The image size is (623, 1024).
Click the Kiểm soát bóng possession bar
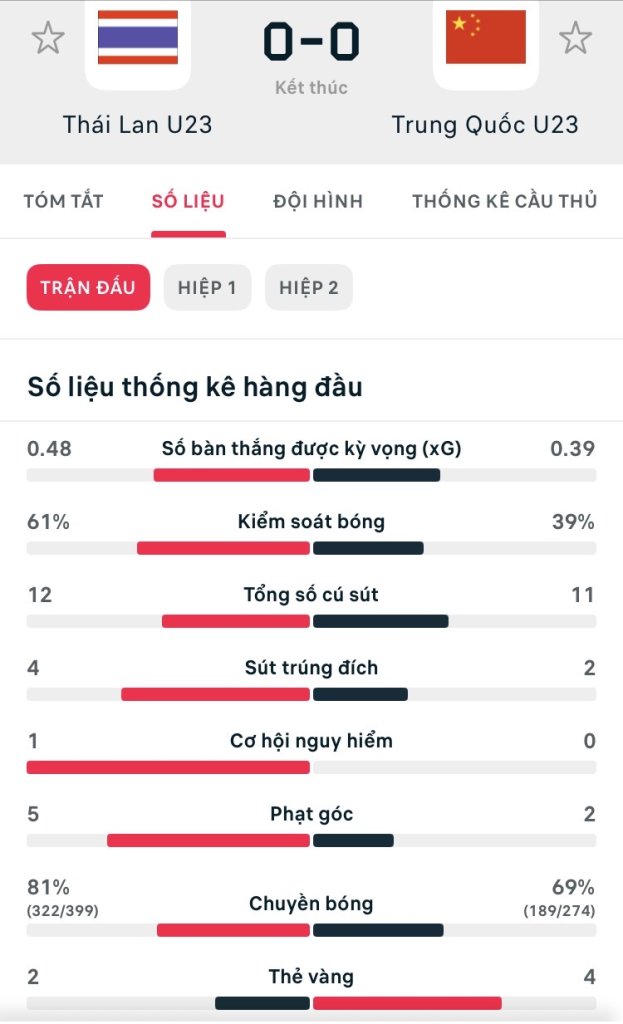(311, 548)
